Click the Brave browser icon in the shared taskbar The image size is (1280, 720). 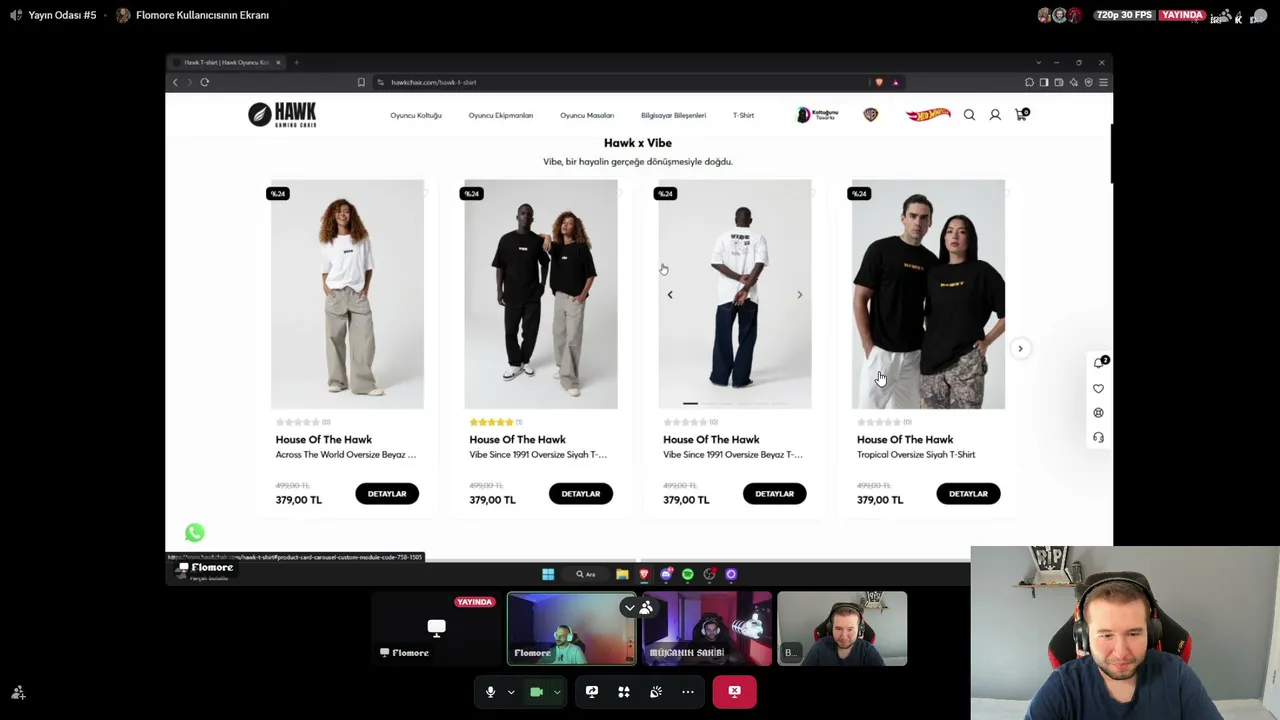[x=644, y=574]
